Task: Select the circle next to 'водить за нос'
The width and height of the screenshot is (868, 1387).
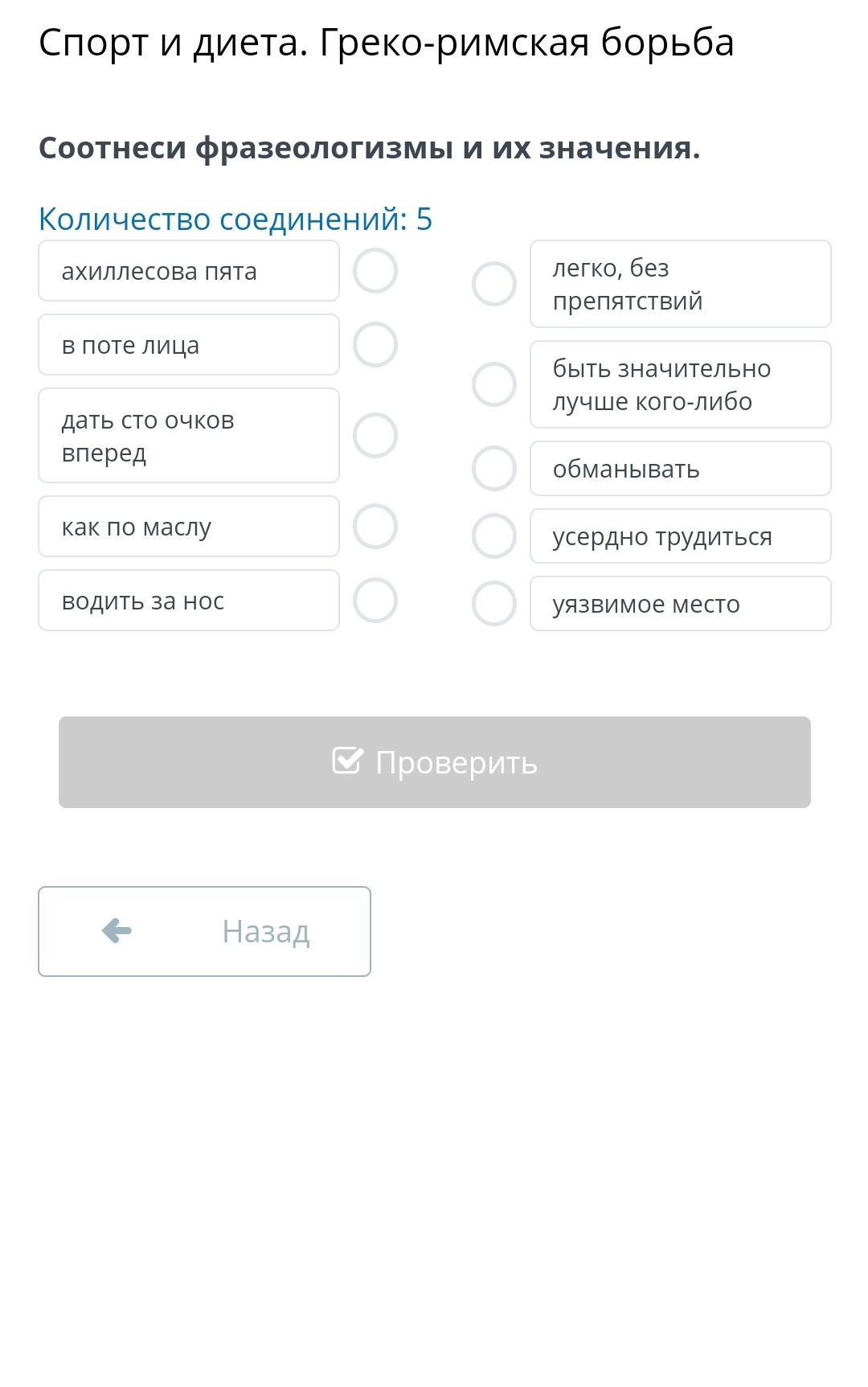Action: pyautogui.click(x=375, y=601)
